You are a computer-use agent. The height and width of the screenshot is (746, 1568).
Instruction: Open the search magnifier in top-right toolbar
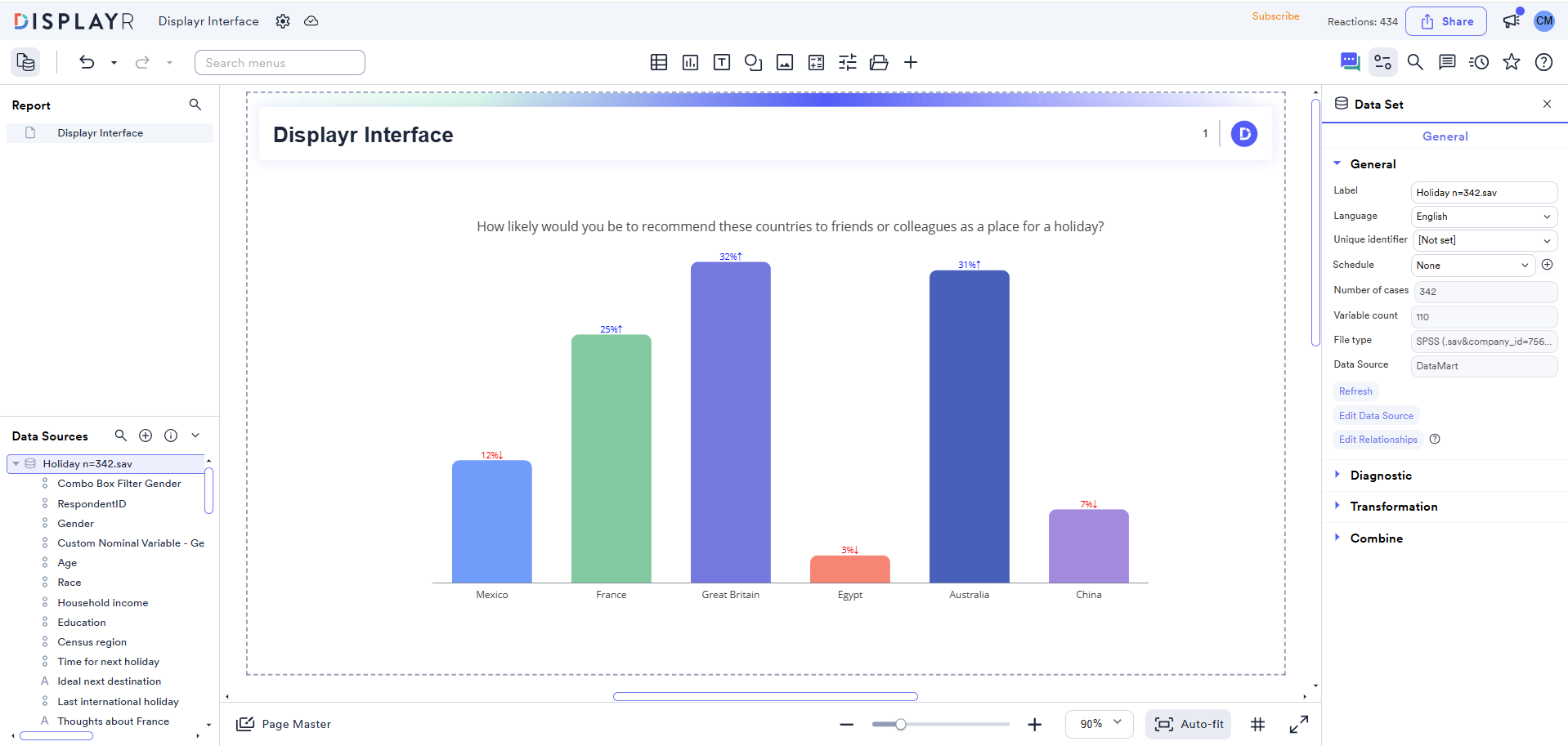point(1415,62)
